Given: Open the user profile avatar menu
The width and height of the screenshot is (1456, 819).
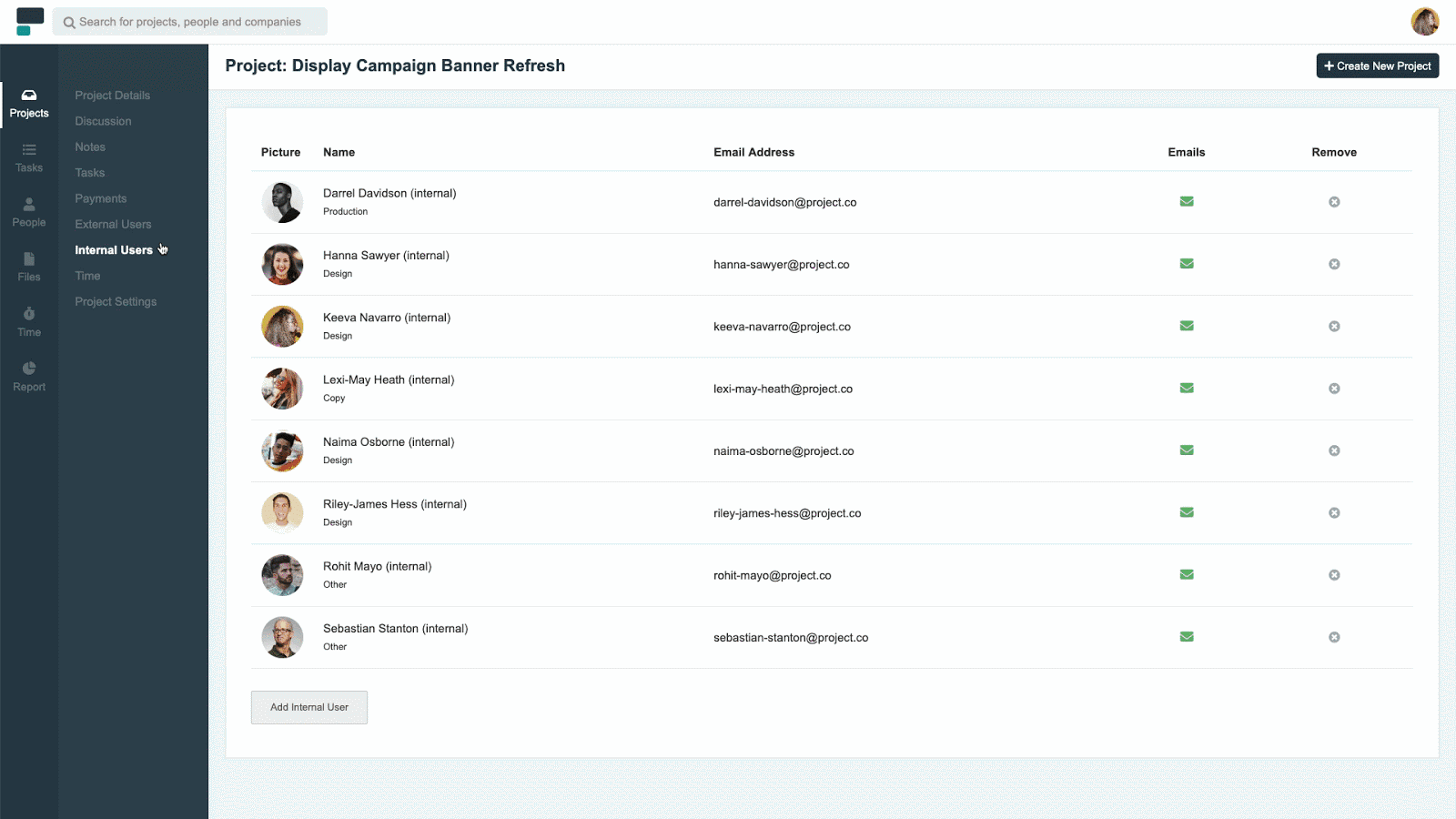Looking at the screenshot, I should pyautogui.click(x=1424, y=21).
